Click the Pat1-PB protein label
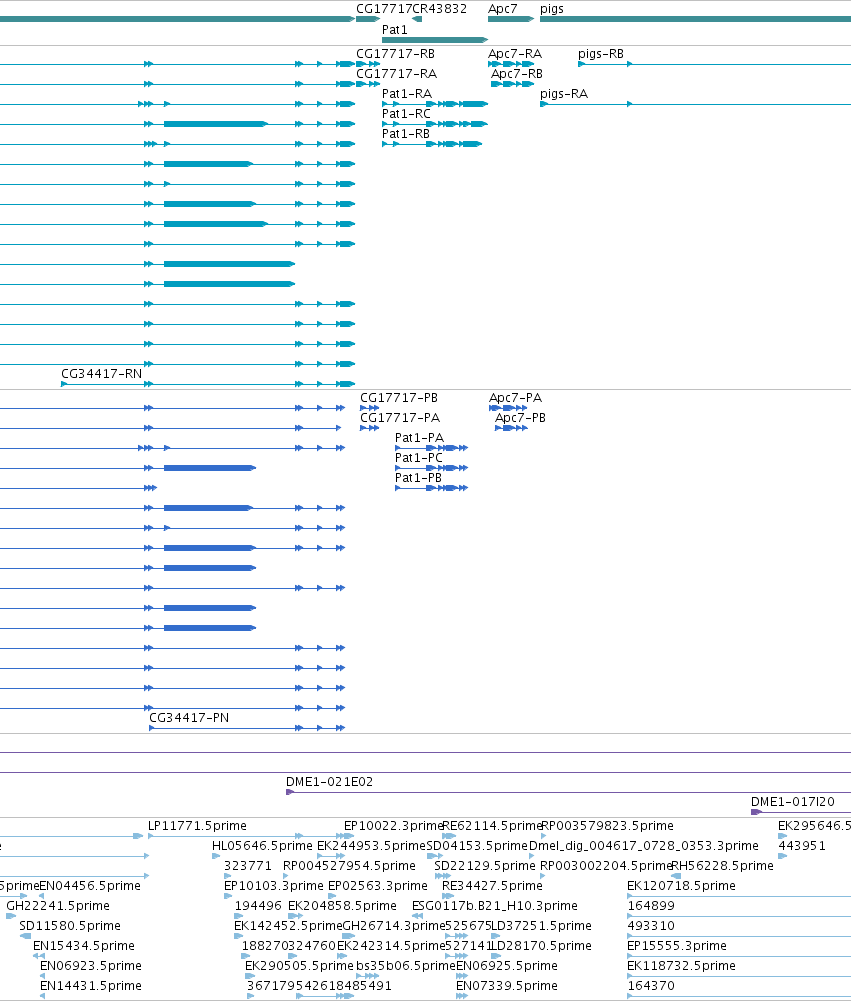Viewport: 851px width, 1001px height. coord(418,478)
